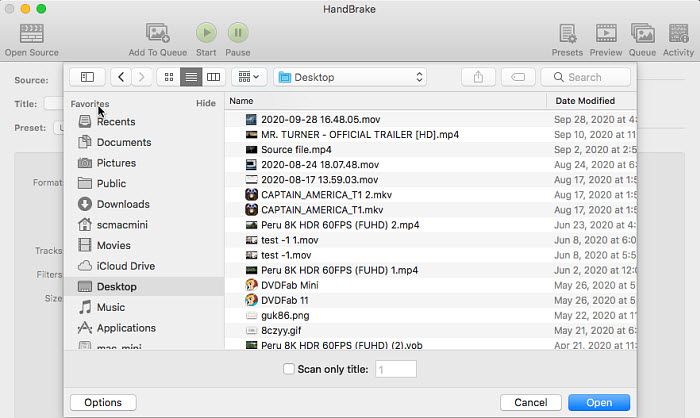The image size is (700, 418).
Task: Select Documents in the sidebar
Action: point(124,142)
